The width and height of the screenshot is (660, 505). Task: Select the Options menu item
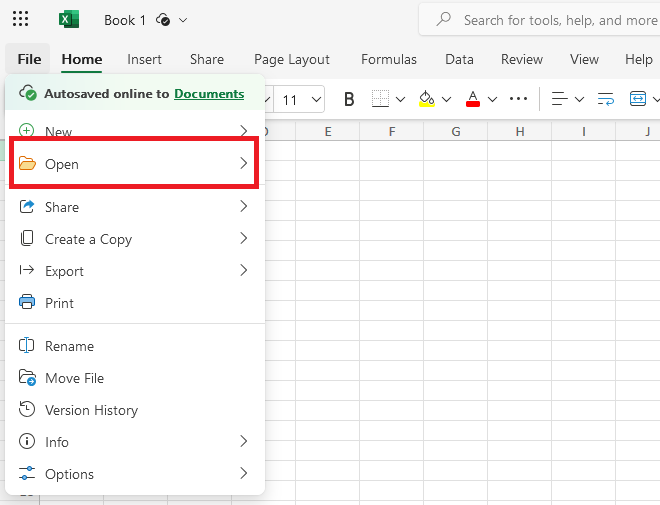coord(135,473)
